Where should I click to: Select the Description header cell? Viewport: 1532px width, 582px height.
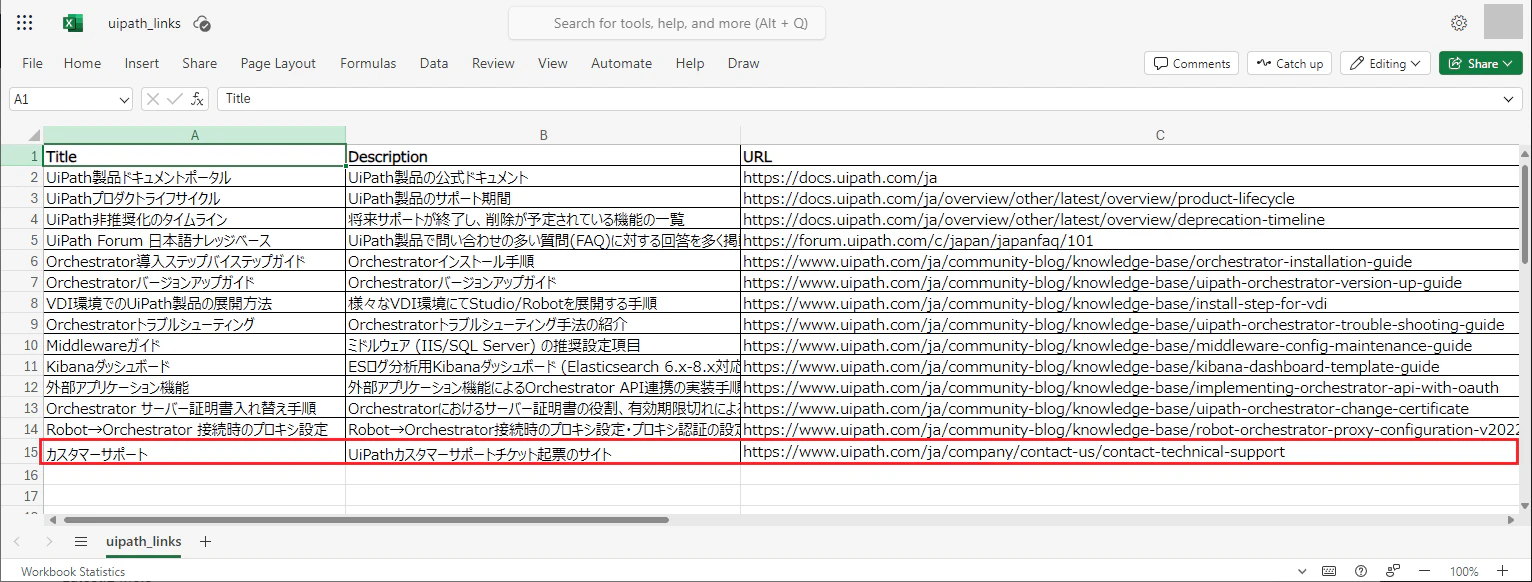[x=543, y=156]
